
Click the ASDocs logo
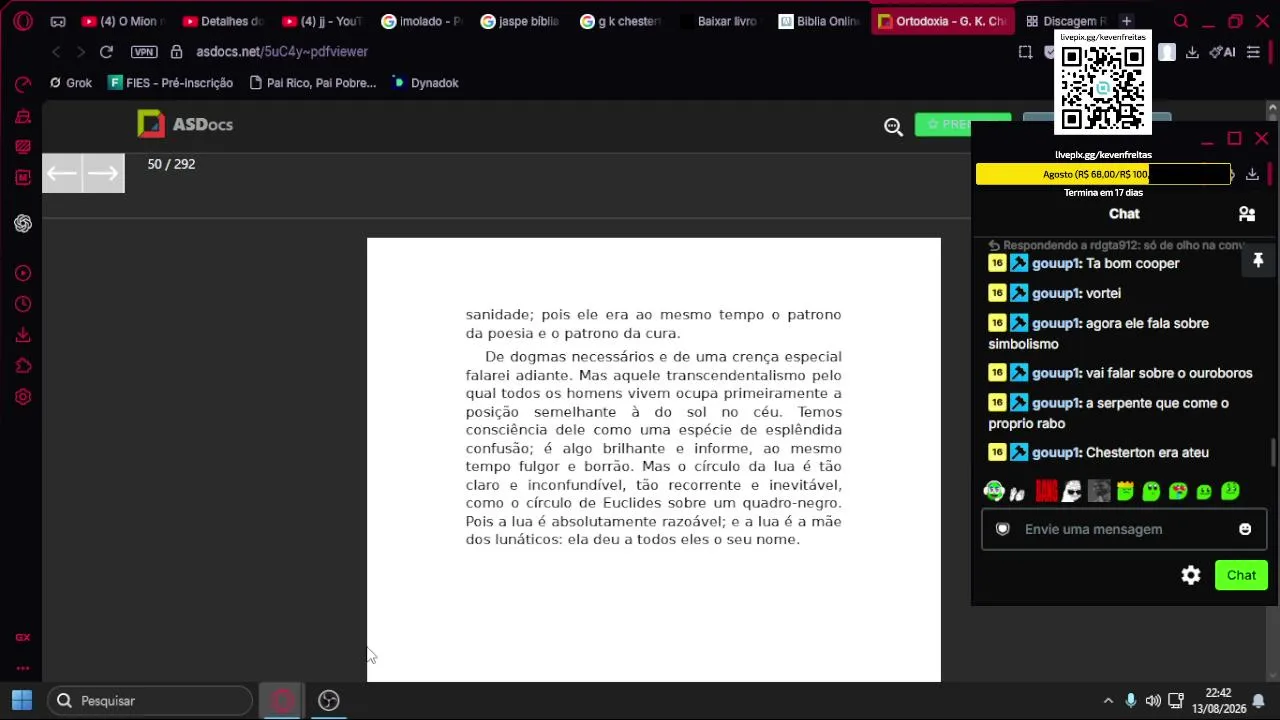(185, 124)
